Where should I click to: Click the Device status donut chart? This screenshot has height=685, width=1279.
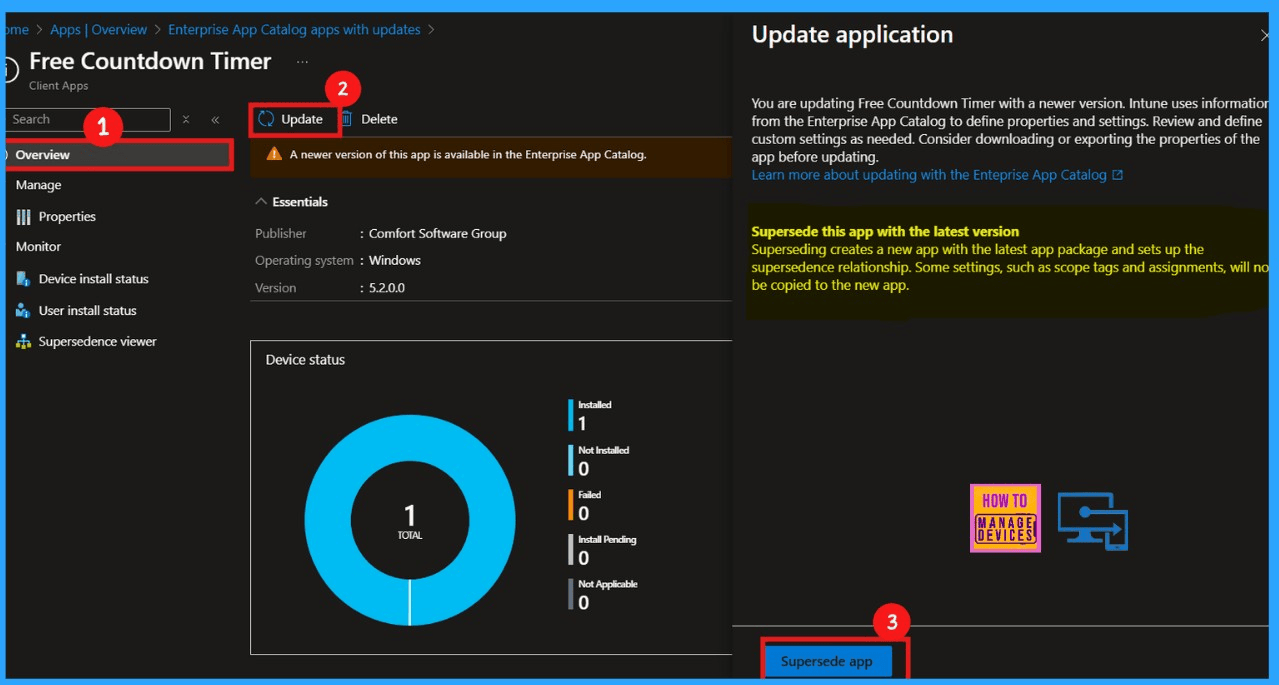coord(410,521)
